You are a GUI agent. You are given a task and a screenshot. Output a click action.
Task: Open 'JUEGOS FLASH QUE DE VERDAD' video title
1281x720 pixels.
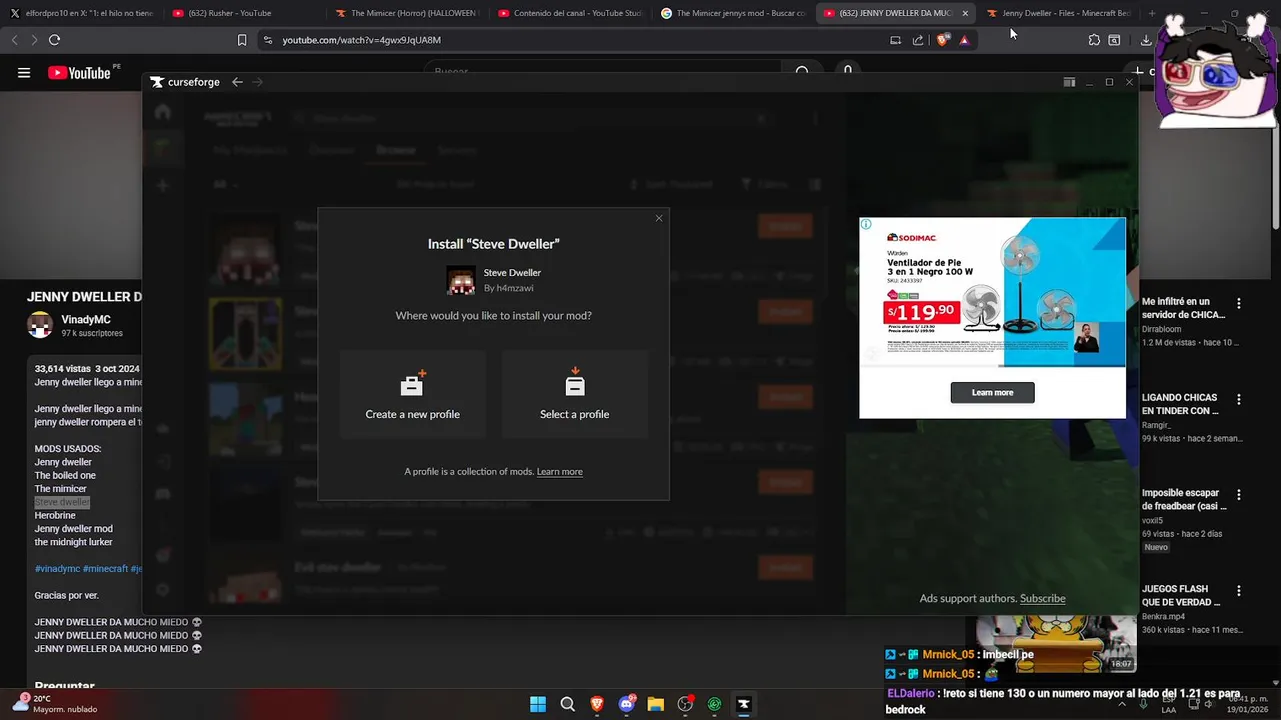(x=1181, y=596)
